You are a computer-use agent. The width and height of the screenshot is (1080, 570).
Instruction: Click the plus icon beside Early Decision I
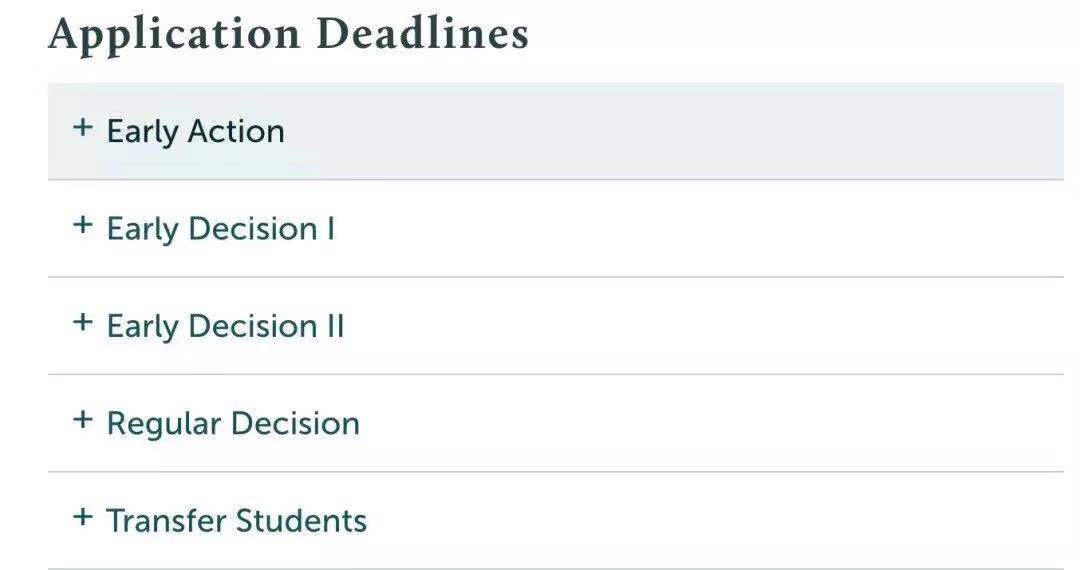83,225
